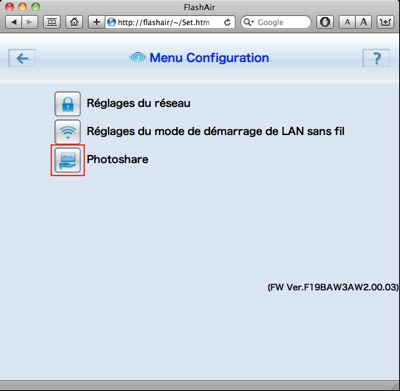
Task: Open help with the question mark button
Action: click(376, 58)
